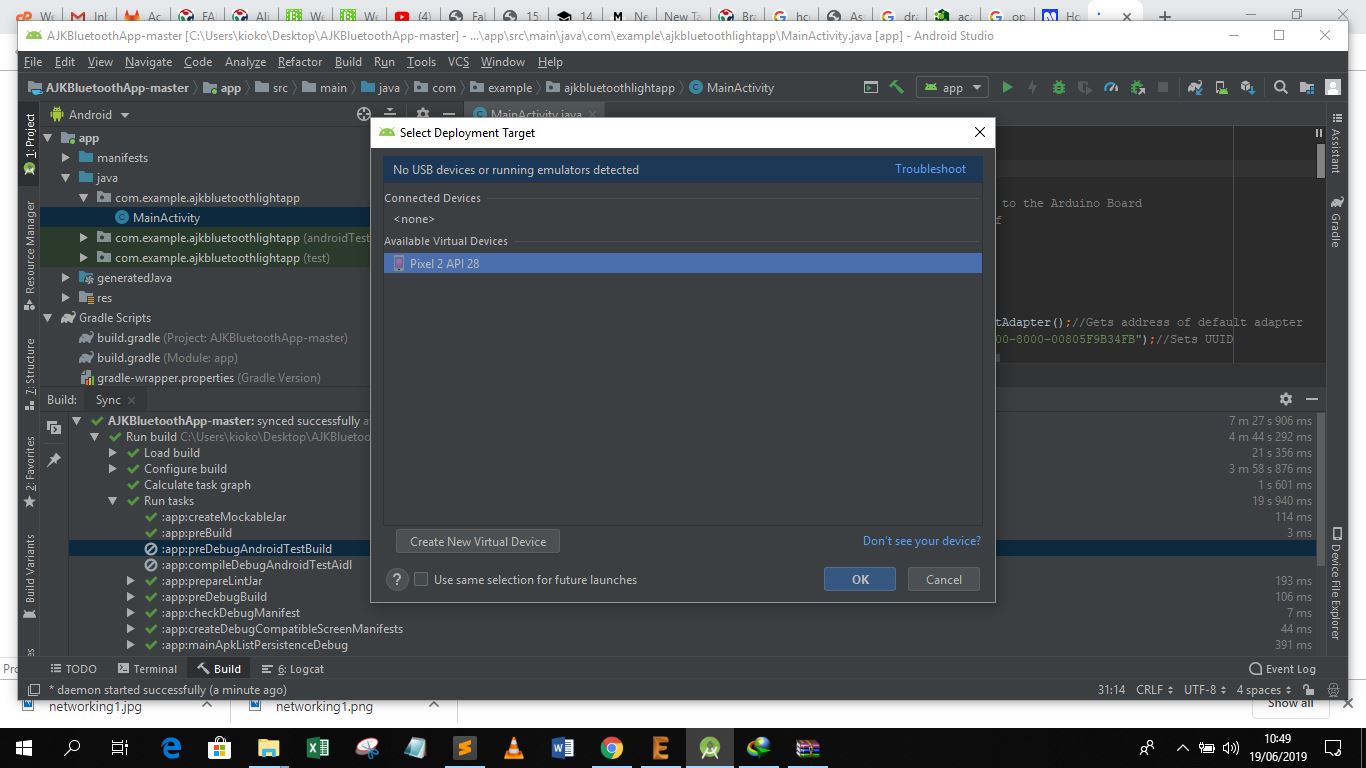
Task: Open the Device File Explorer side tab
Action: pyautogui.click(x=1336, y=585)
